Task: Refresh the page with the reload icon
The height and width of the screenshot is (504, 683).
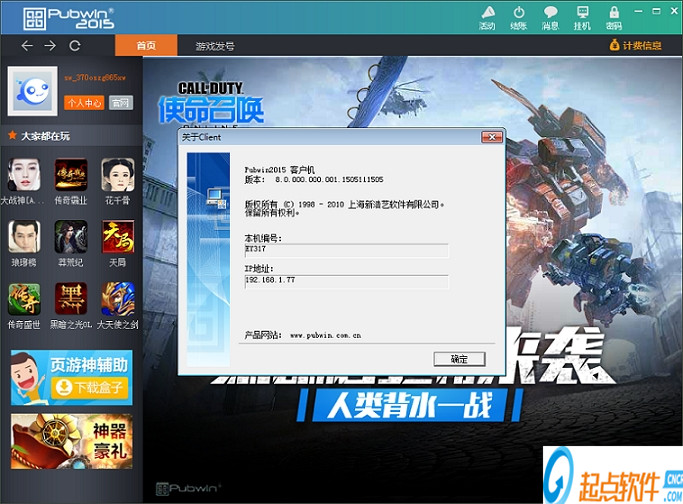Action: [75, 45]
